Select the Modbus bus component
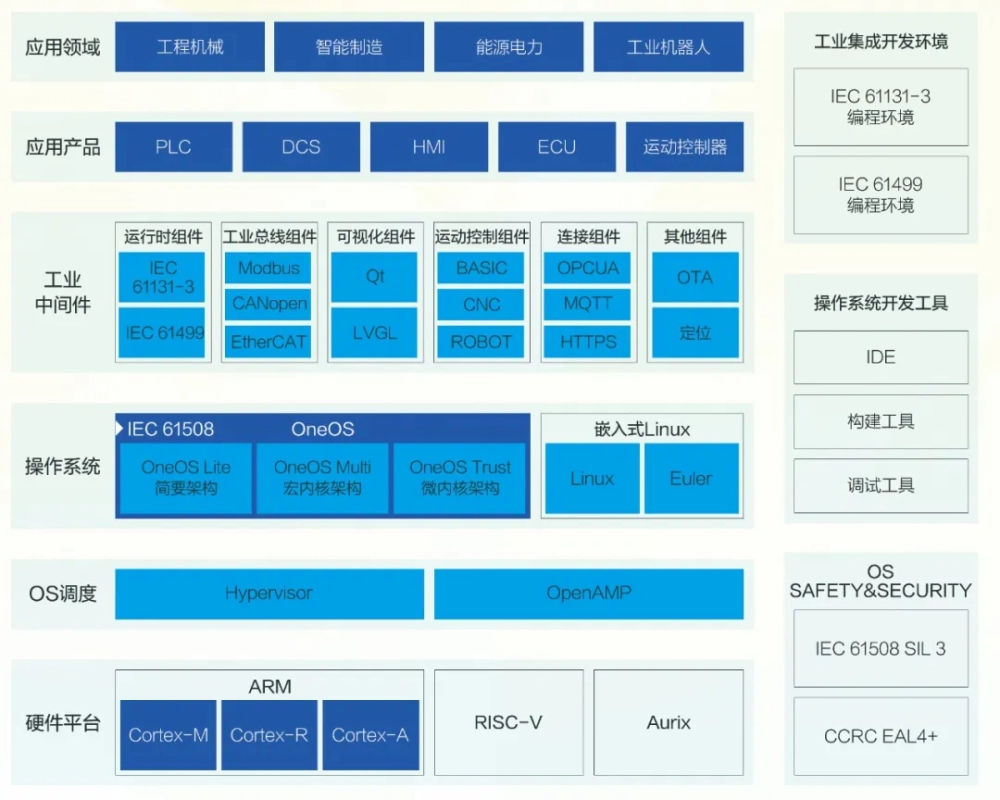 click(x=268, y=268)
